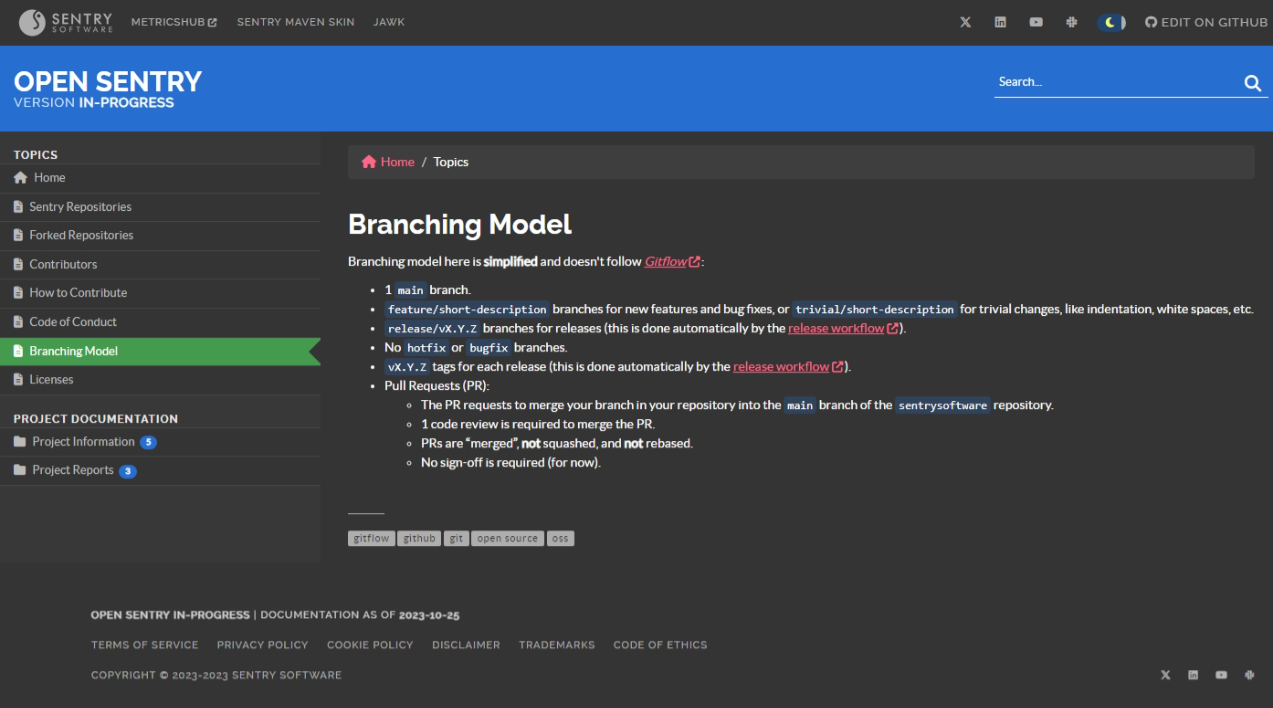Expand the Project Information folder
Viewport: 1273px width, 708px height.
pyautogui.click(x=83, y=442)
